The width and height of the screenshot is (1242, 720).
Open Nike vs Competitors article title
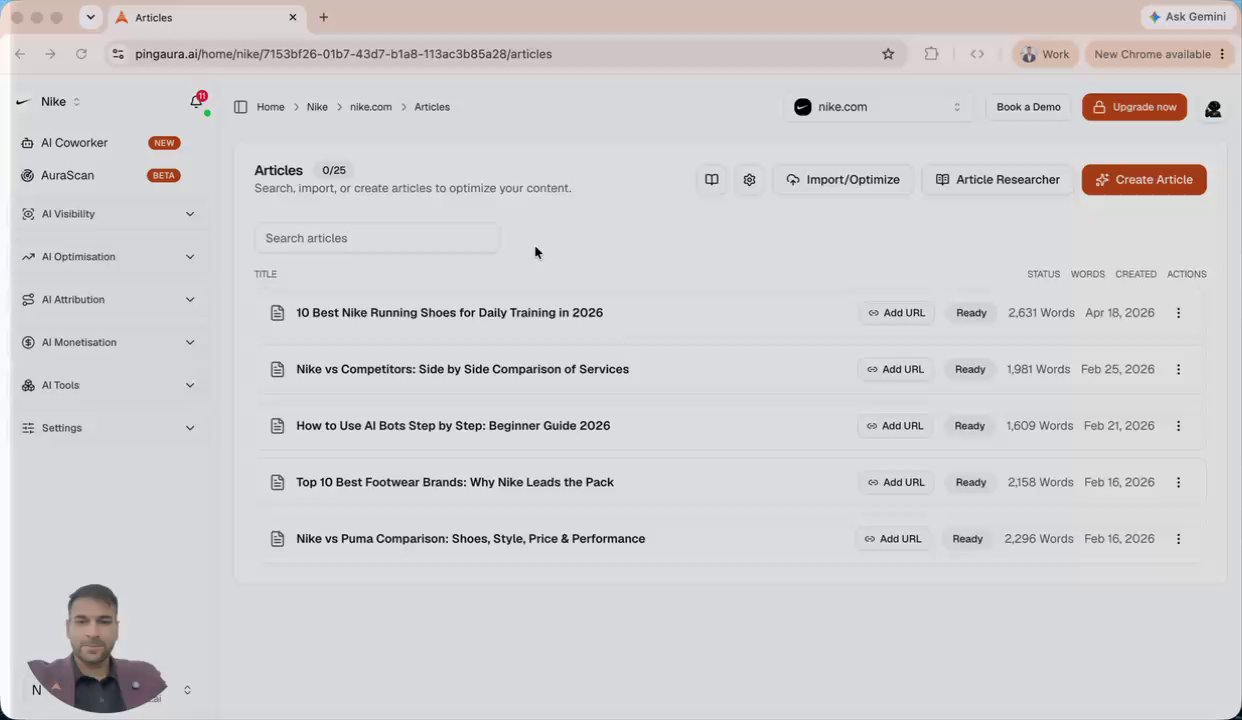click(462, 369)
